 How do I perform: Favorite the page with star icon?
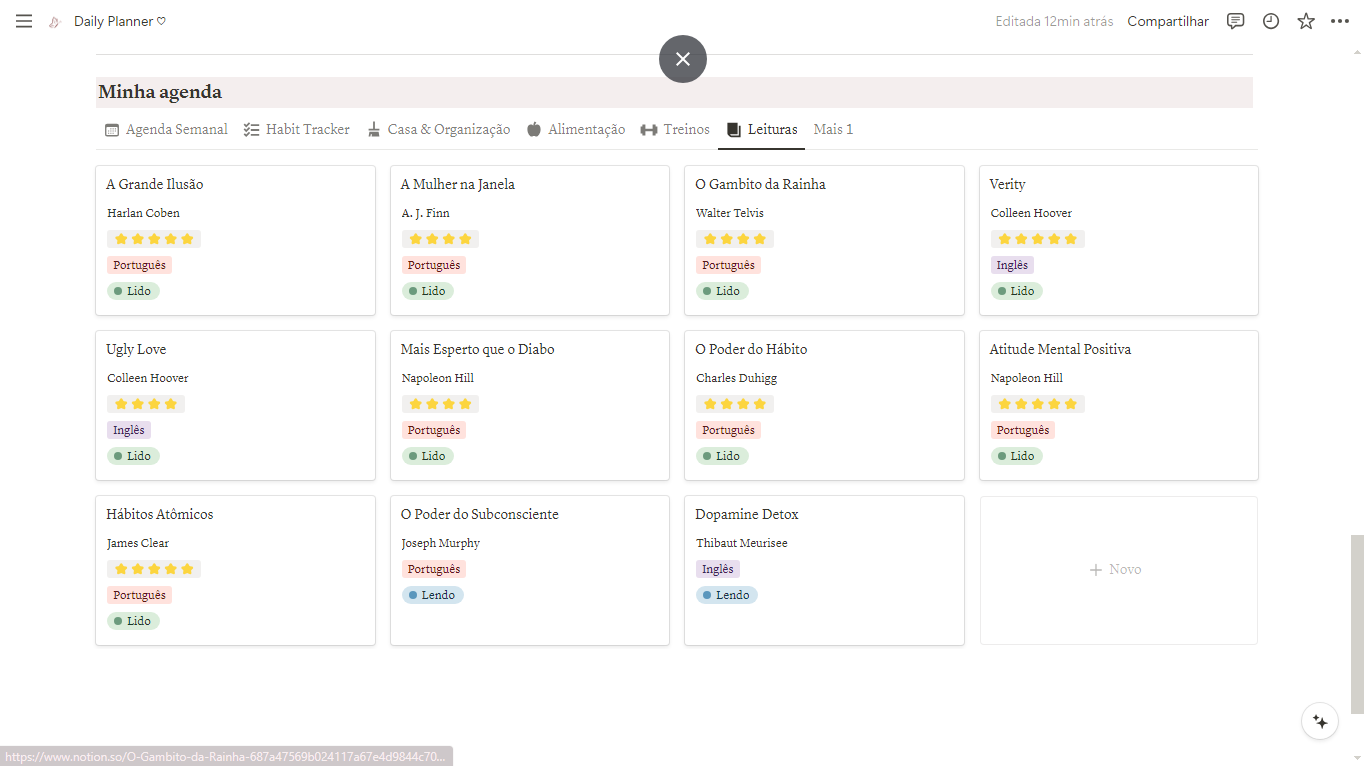pos(1306,21)
